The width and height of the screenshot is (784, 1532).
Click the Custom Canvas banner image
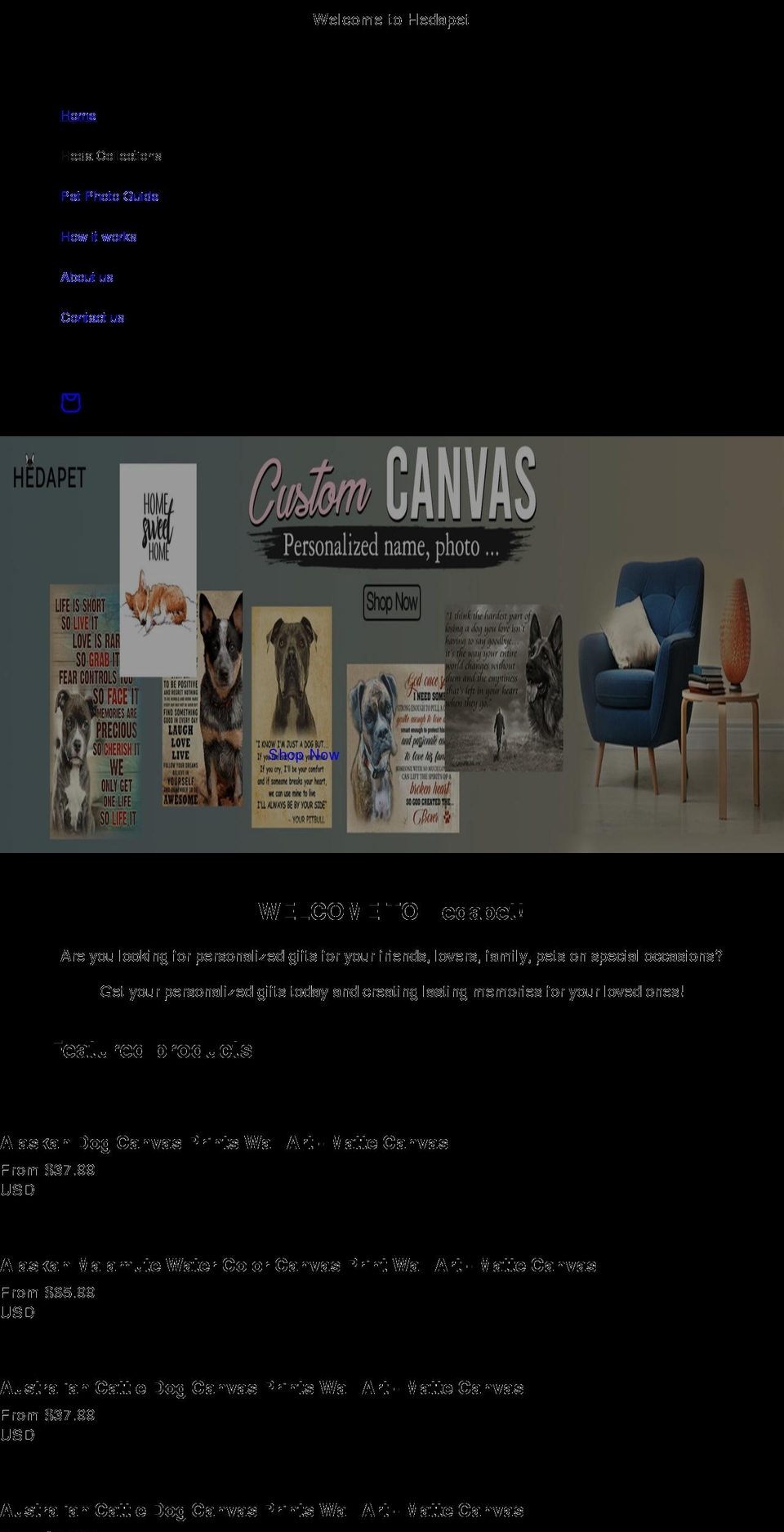click(392, 645)
